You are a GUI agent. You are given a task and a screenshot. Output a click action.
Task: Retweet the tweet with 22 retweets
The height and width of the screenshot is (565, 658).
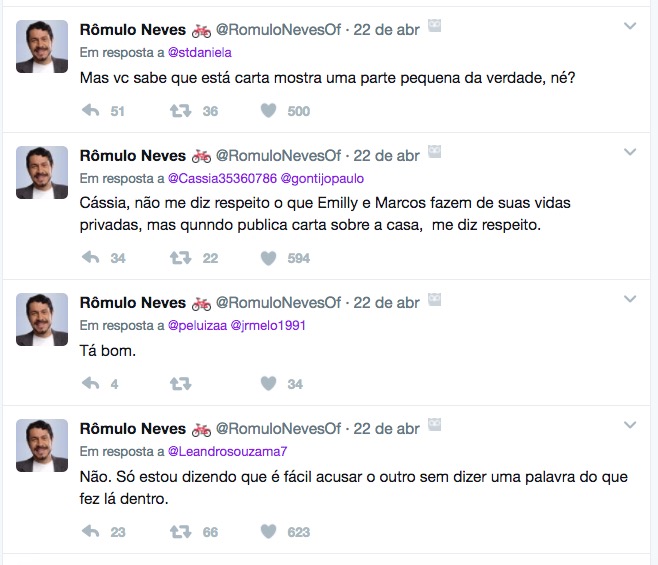(180, 258)
